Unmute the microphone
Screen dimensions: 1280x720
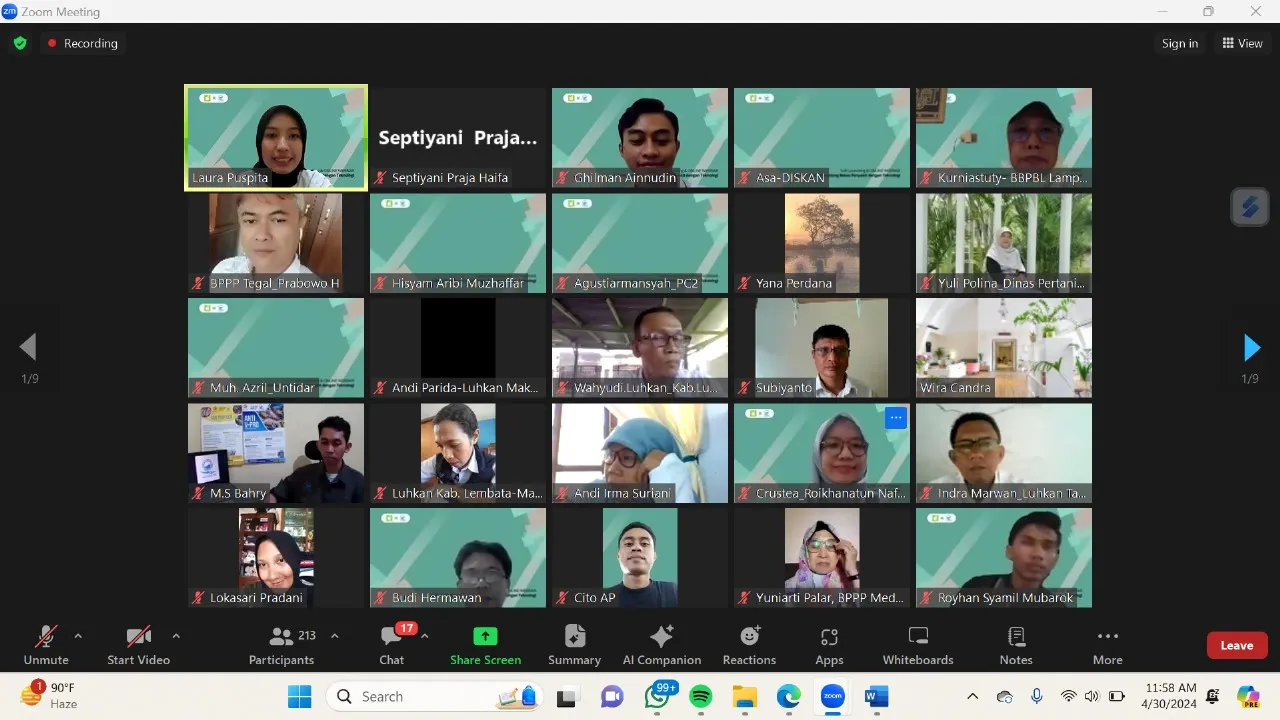[46, 644]
